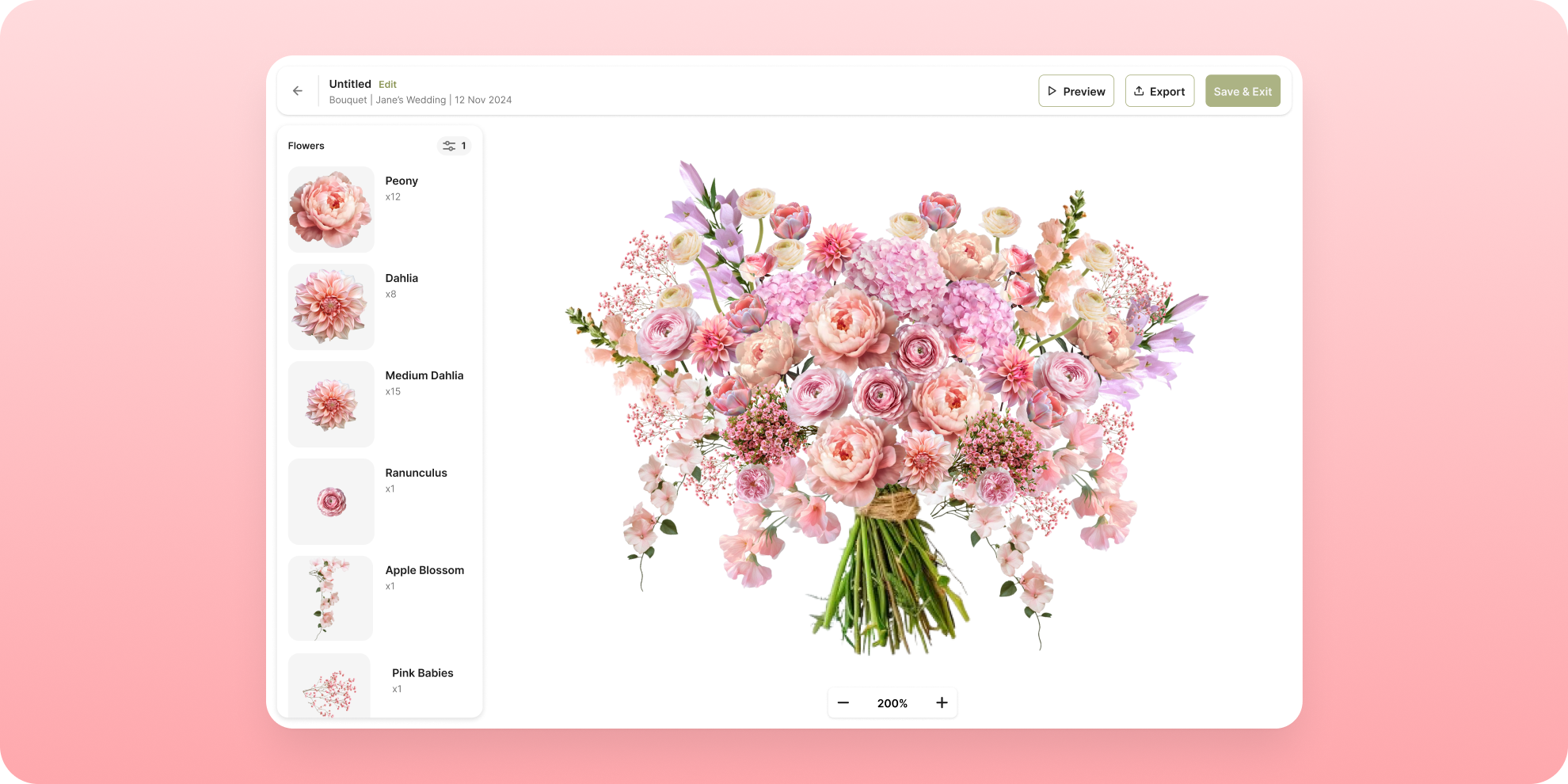This screenshot has width=1568, height=784.
Task: Click the Pink Babies label
Action: [x=423, y=673]
